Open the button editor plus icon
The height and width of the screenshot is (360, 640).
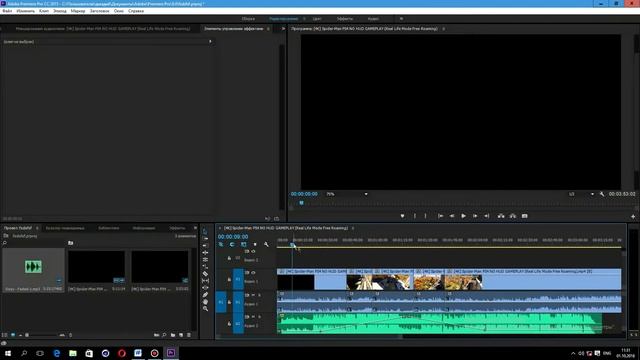tap(633, 217)
